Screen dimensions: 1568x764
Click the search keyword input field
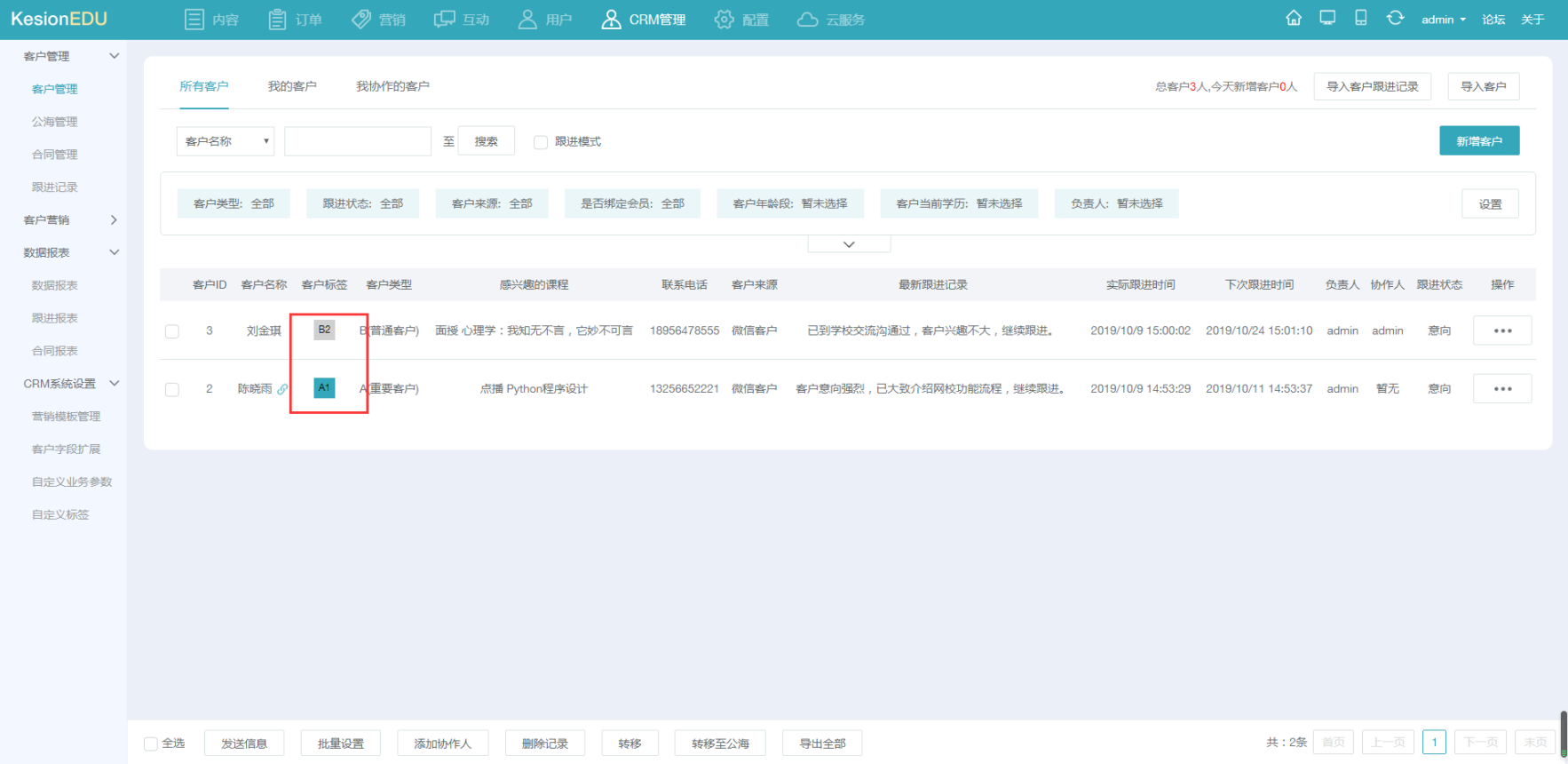(358, 141)
